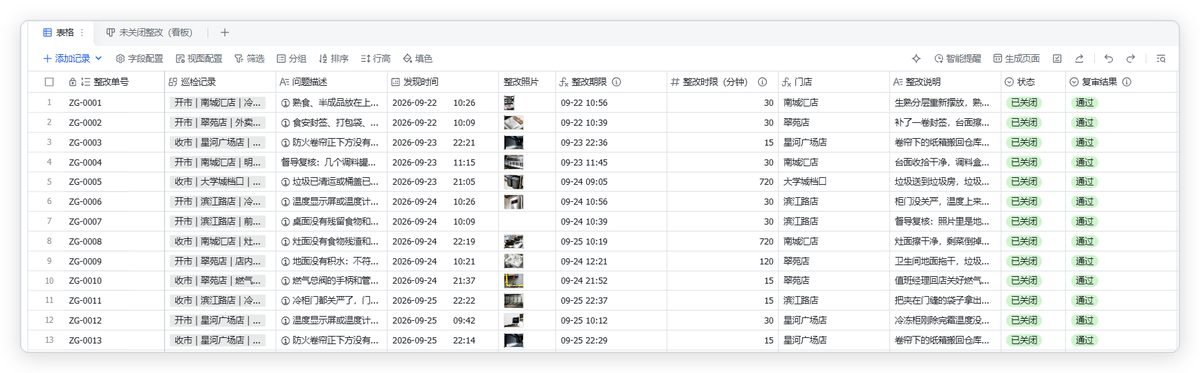Image resolution: width=1200 pixels, height=373 pixels.
Task: Click the 整改单号 column header
Action: pos(111,82)
